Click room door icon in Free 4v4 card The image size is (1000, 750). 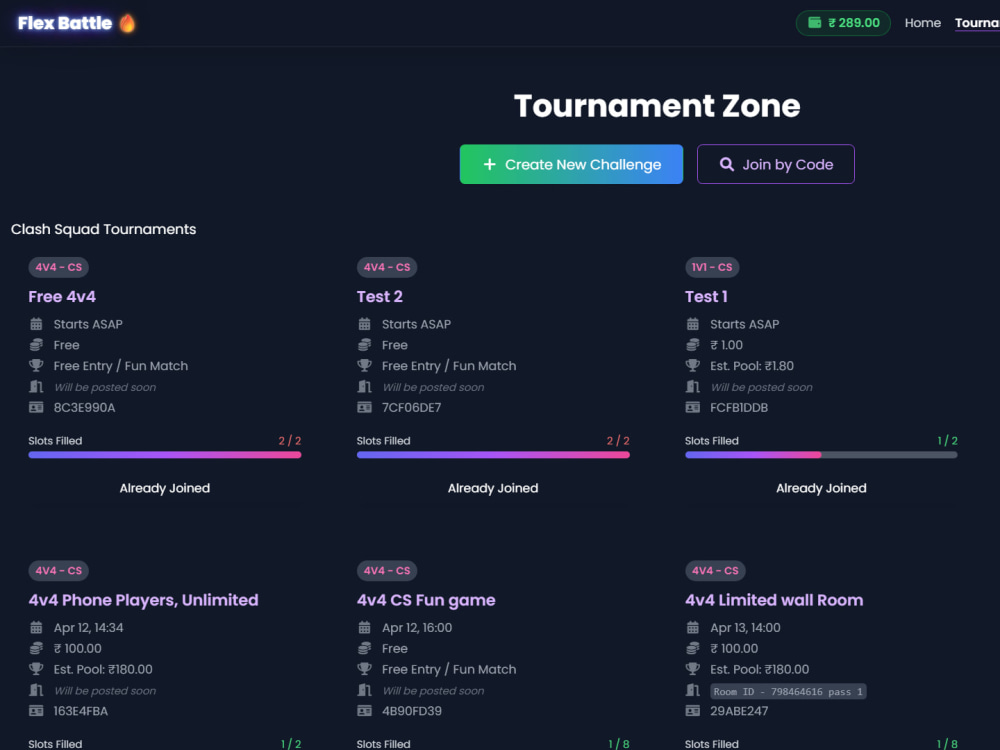[x=36, y=386]
